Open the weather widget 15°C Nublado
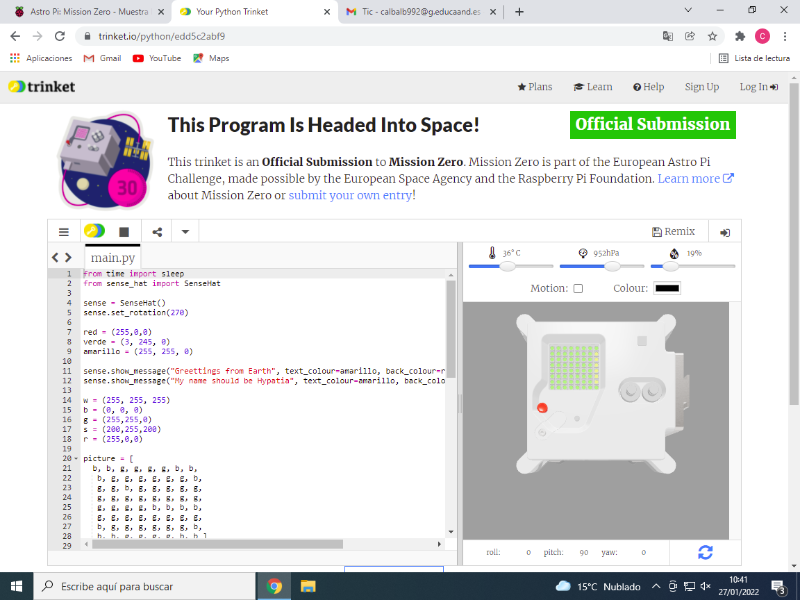The width and height of the screenshot is (800, 600). (598, 586)
